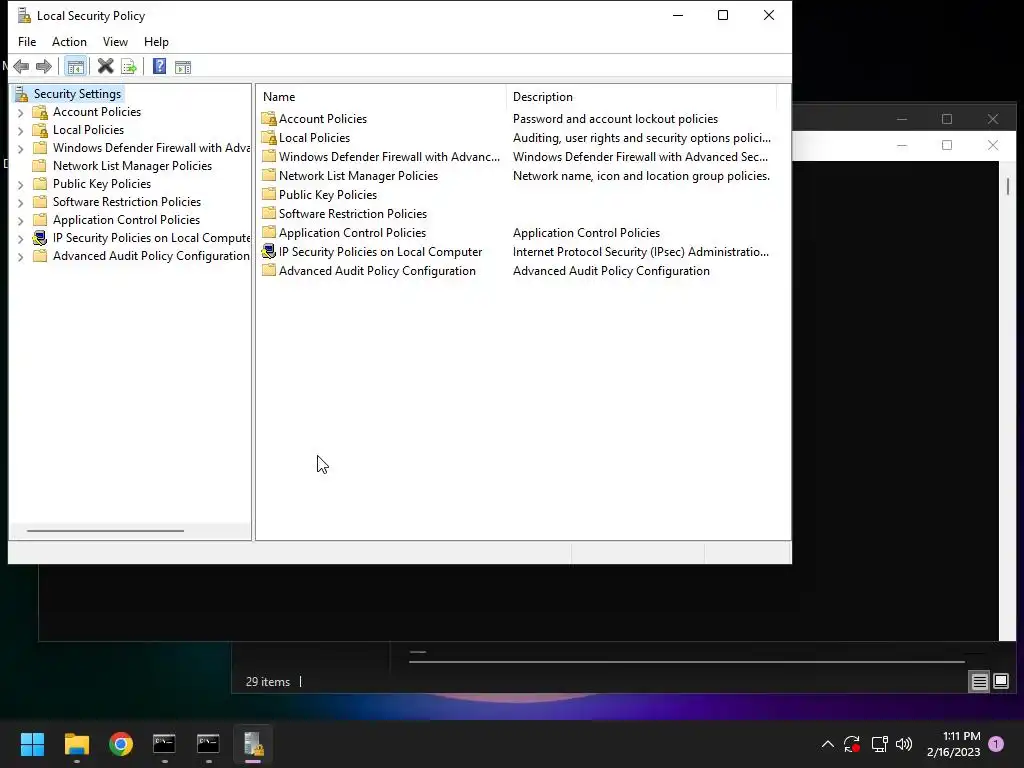This screenshot has height=768, width=1024.
Task: Select Local Policies label in tree
Action: [88, 130]
